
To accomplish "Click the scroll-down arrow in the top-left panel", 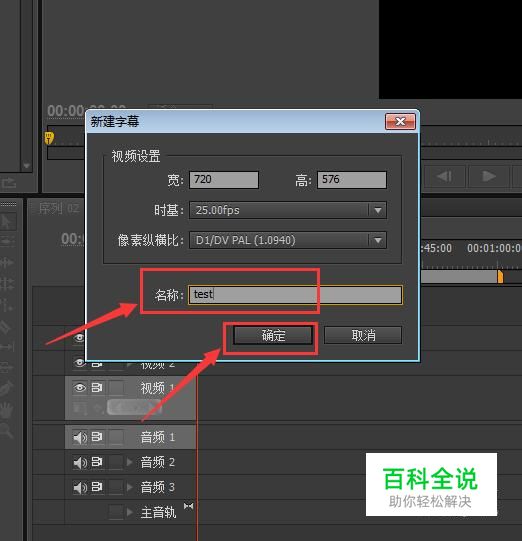I will point(27,166).
